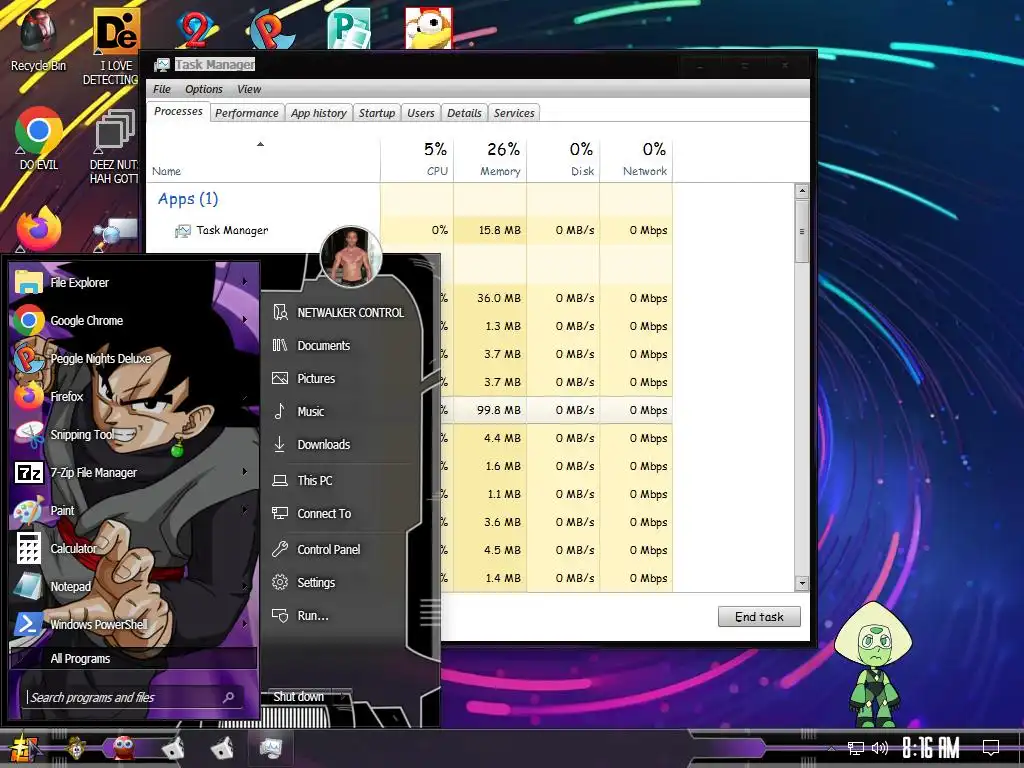1024x768 pixels.
Task: Open the Task Manager View menu
Action: 249,89
